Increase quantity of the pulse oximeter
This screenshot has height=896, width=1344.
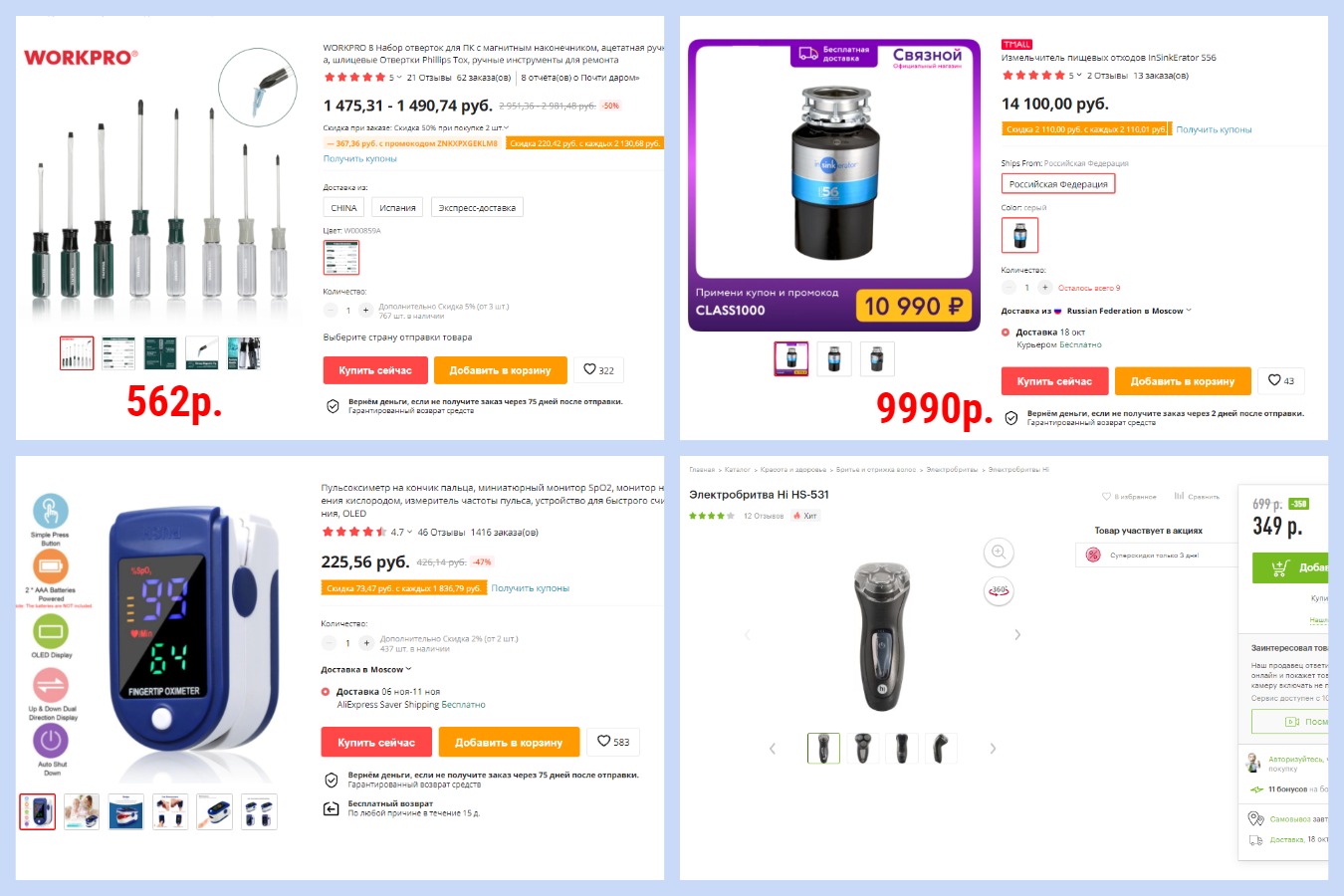pyautogui.click(x=366, y=643)
